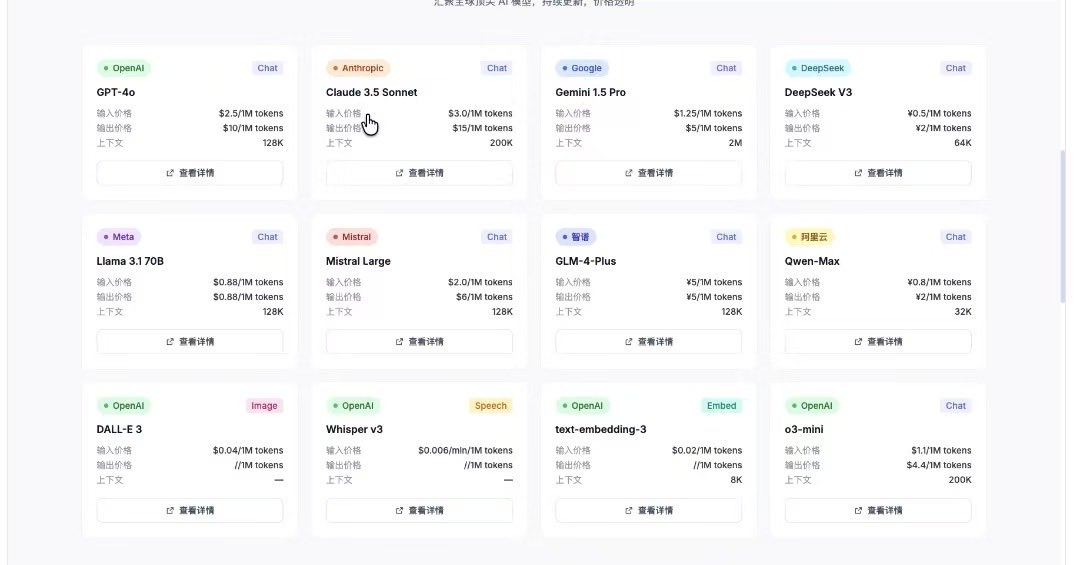
Task: Click the o3-mini model title
Action: (804, 429)
